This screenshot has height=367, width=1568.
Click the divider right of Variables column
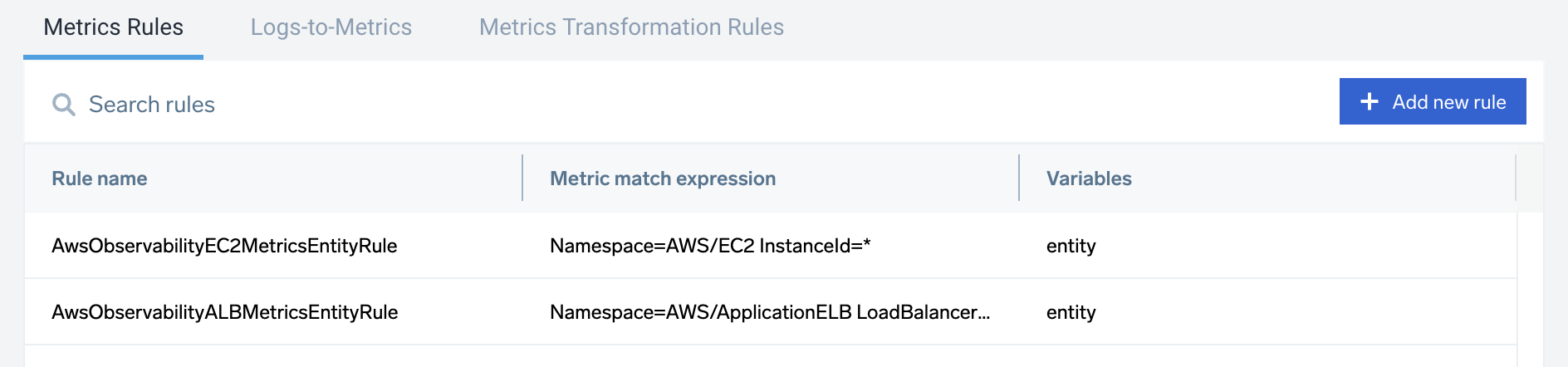coord(1516,178)
